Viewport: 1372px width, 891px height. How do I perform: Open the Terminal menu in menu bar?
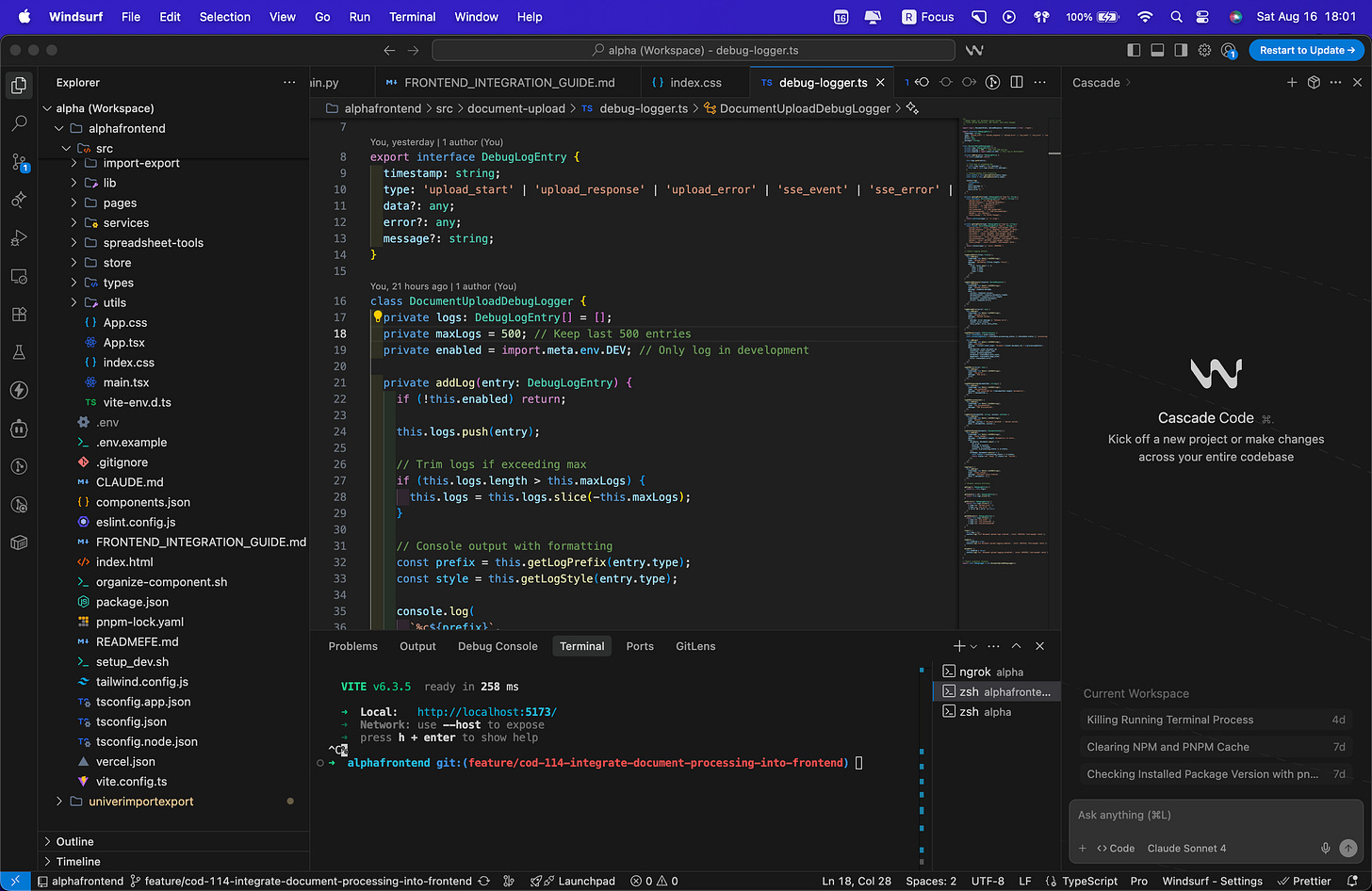click(x=412, y=17)
